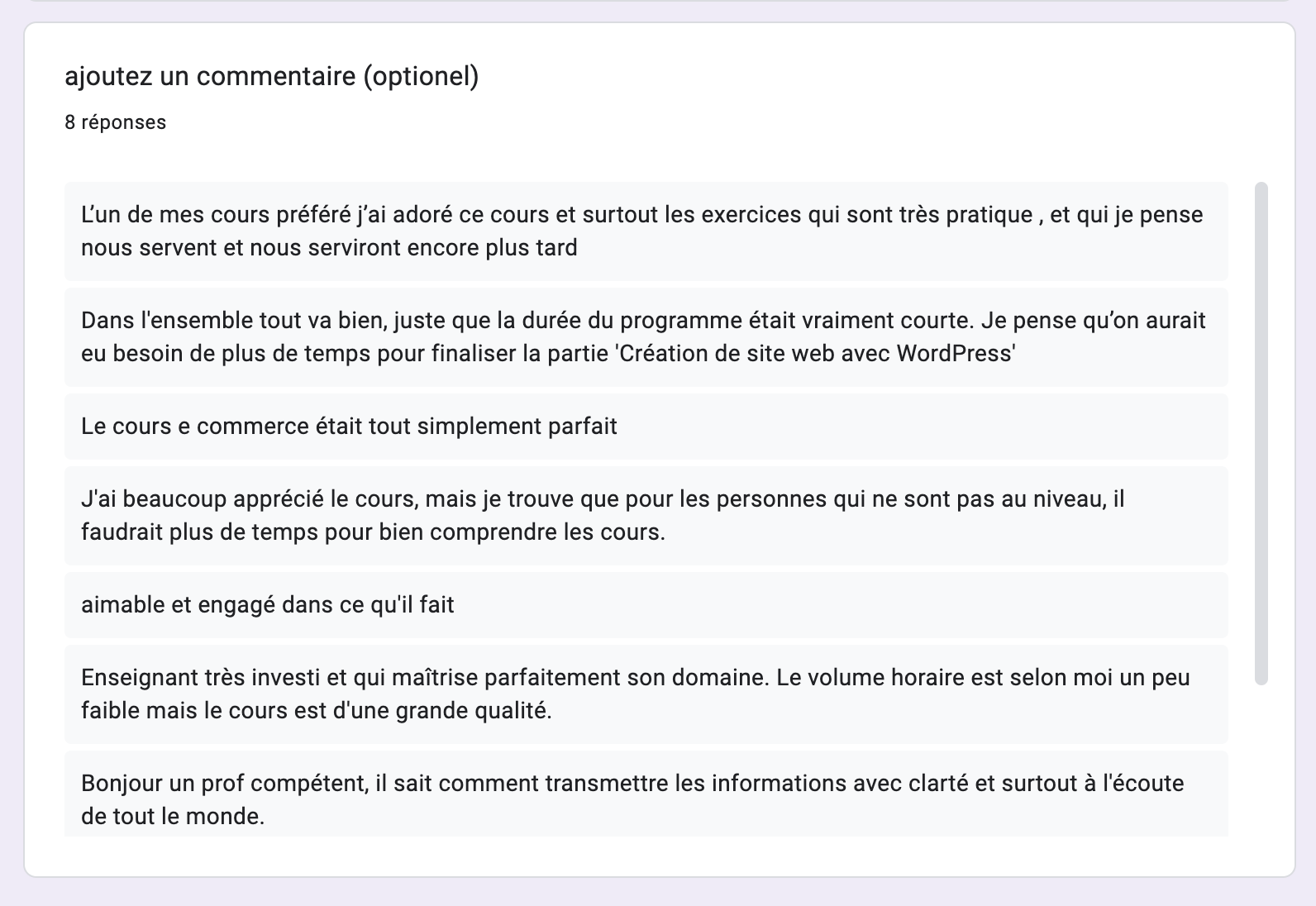Click the response starting 'Bonjour un prof compétent'
This screenshot has height=906, width=1316.
[x=646, y=794]
